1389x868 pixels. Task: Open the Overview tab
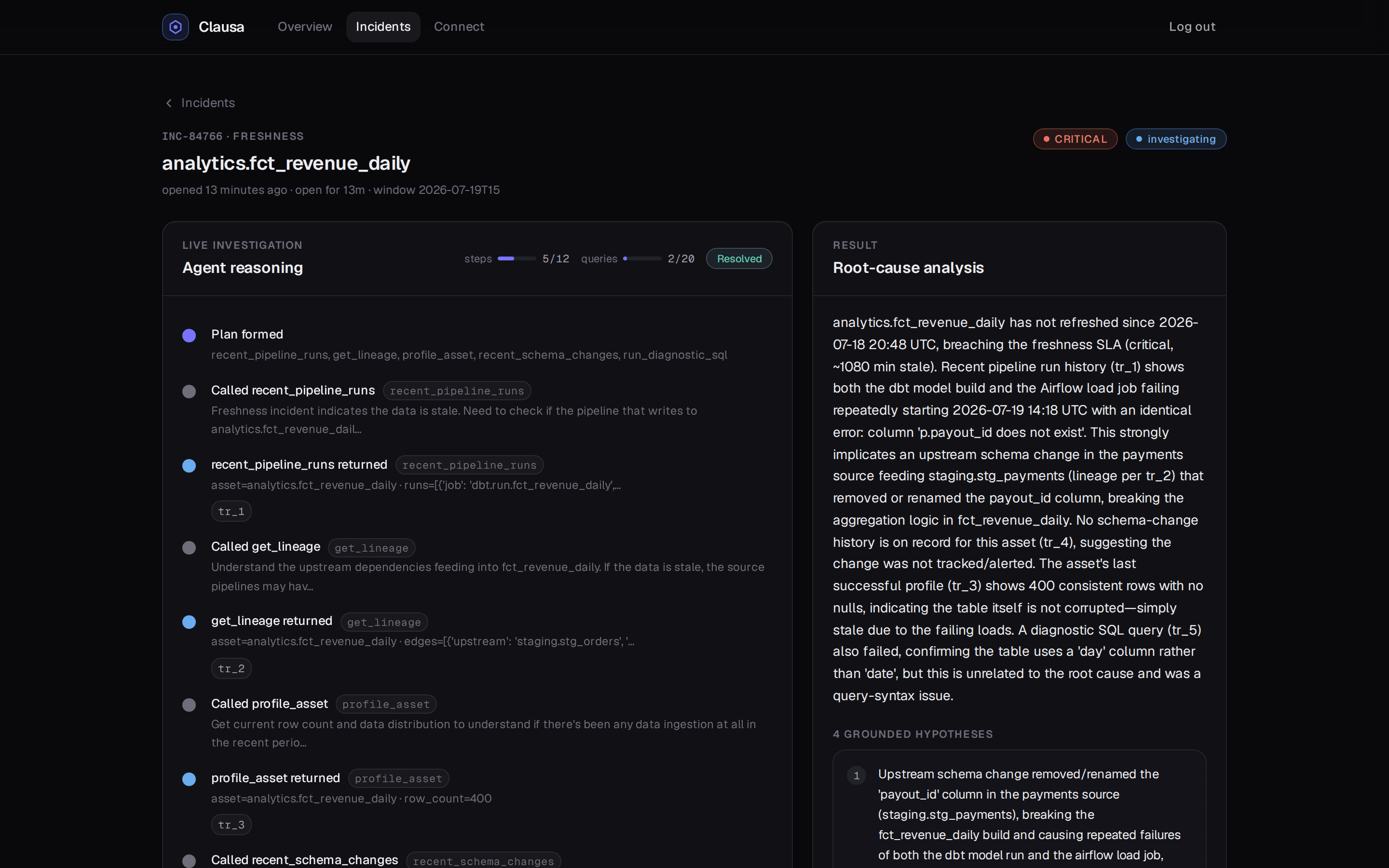point(305,27)
